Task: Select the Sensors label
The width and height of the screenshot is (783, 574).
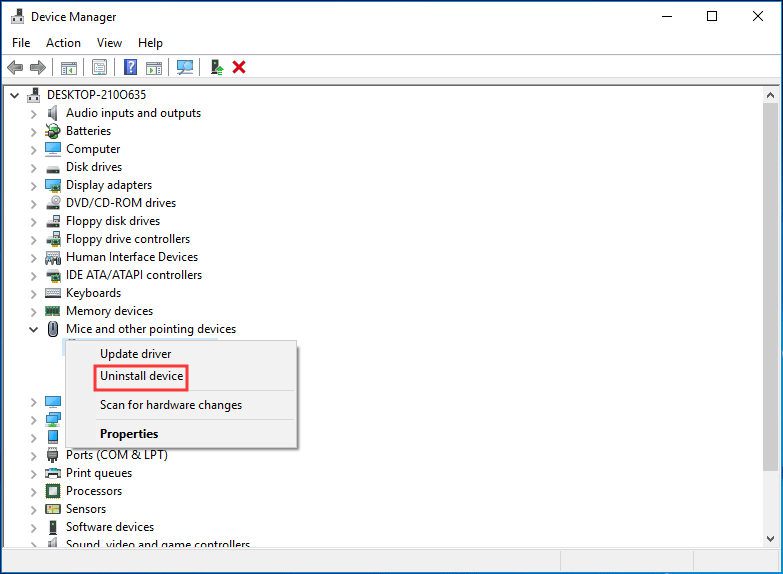Action: (x=86, y=509)
